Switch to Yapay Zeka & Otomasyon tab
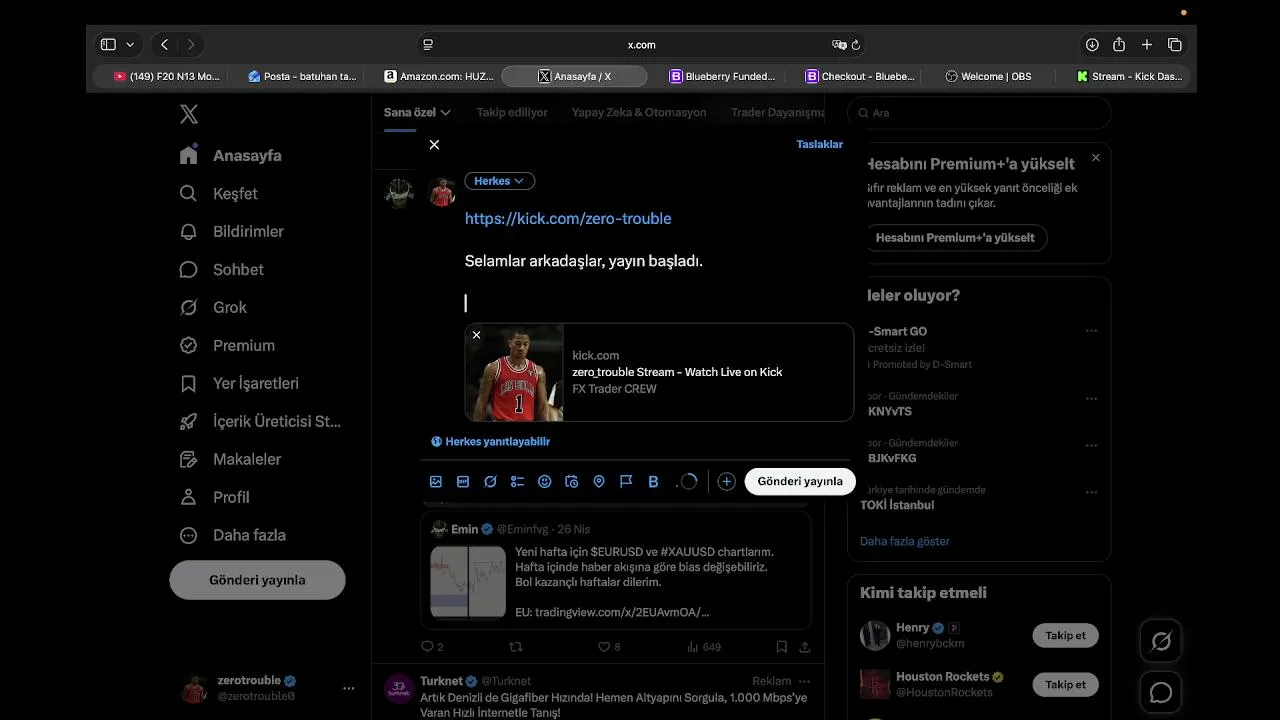 (x=639, y=112)
